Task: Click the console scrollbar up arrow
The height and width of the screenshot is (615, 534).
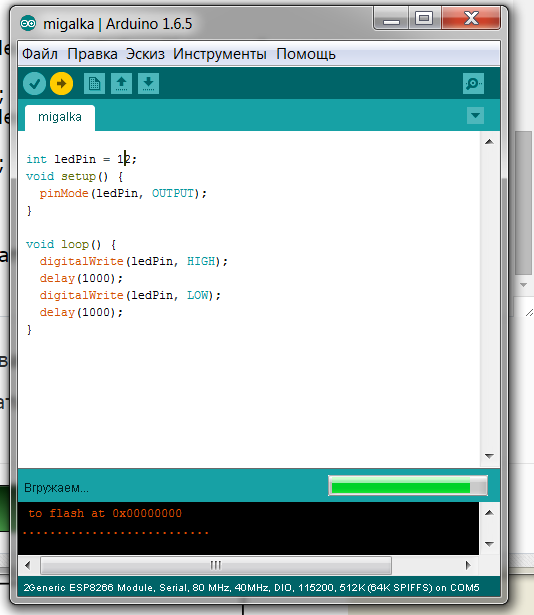Action: pos(489,513)
